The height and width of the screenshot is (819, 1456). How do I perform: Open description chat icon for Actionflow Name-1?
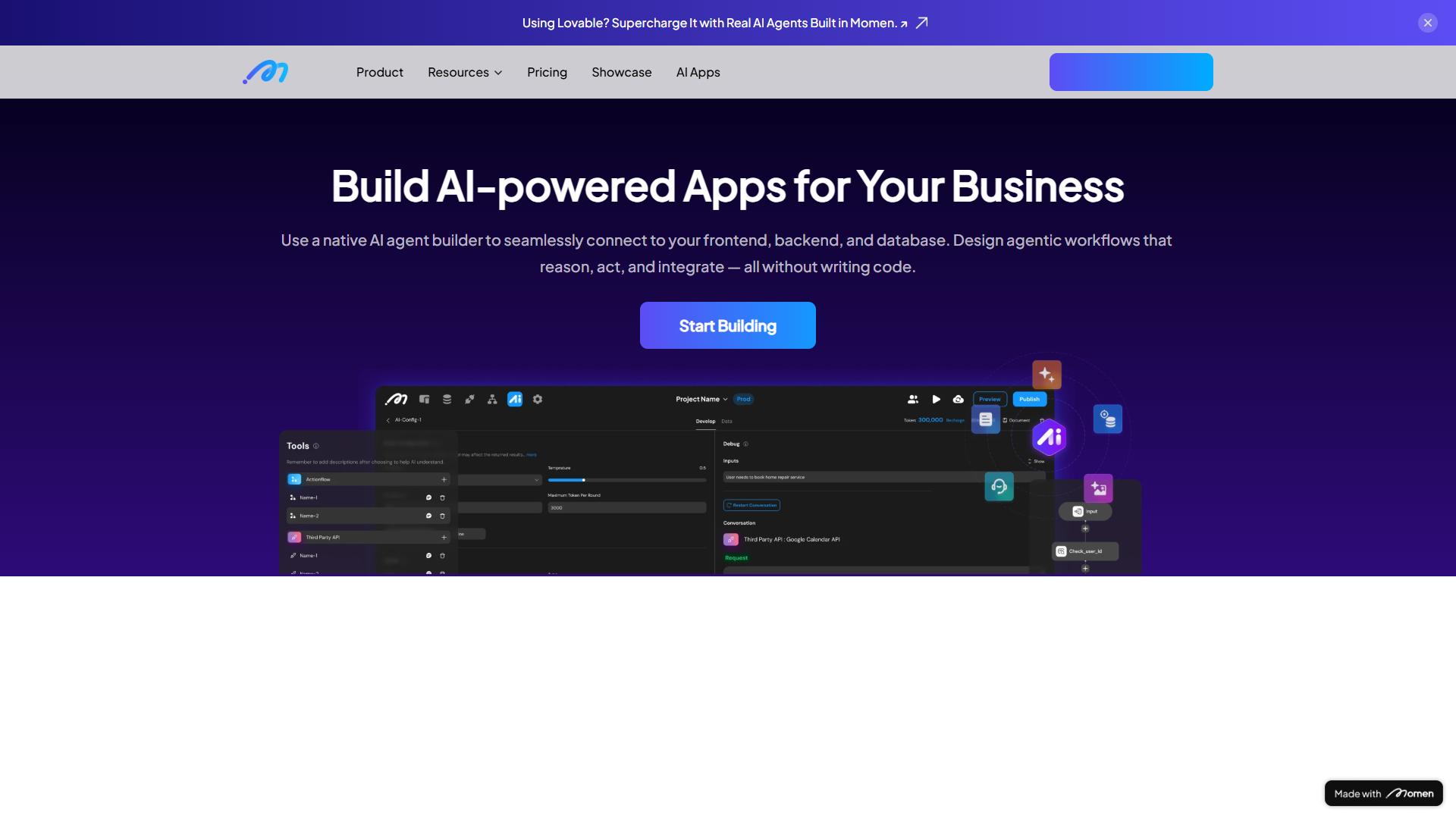pos(428,497)
